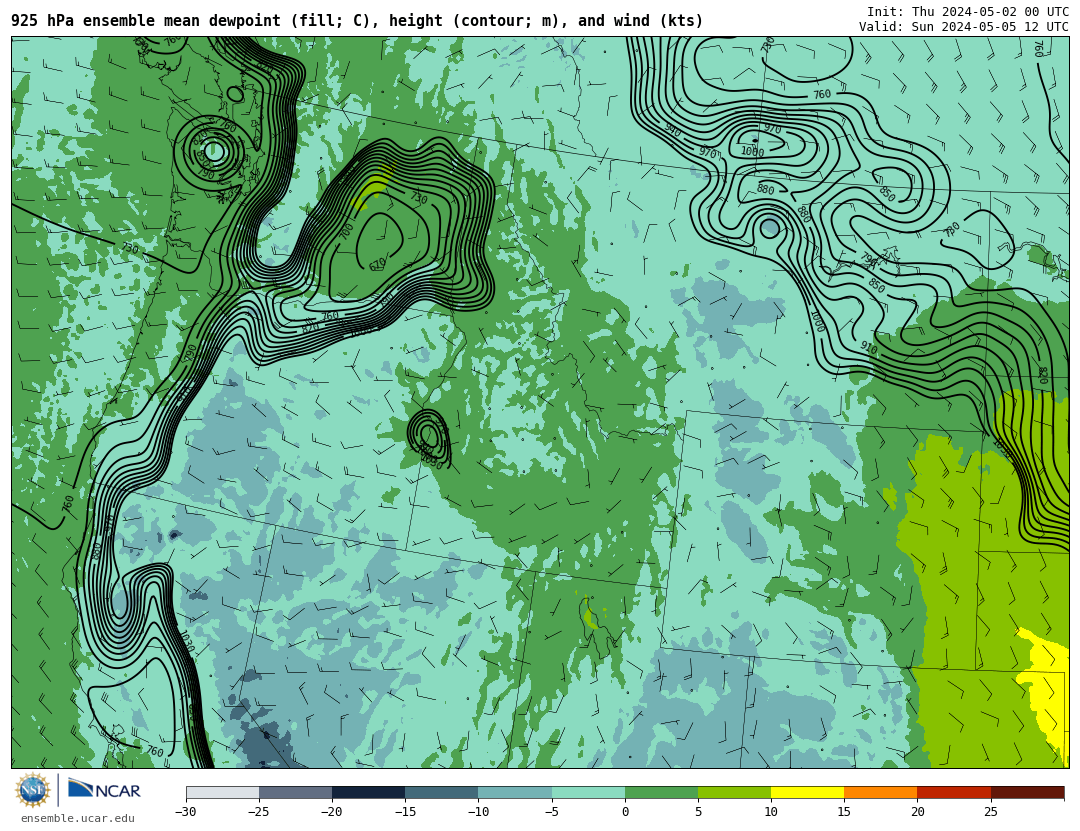
Task: Click the -30 to -25 color swatch
Action: [222, 793]
